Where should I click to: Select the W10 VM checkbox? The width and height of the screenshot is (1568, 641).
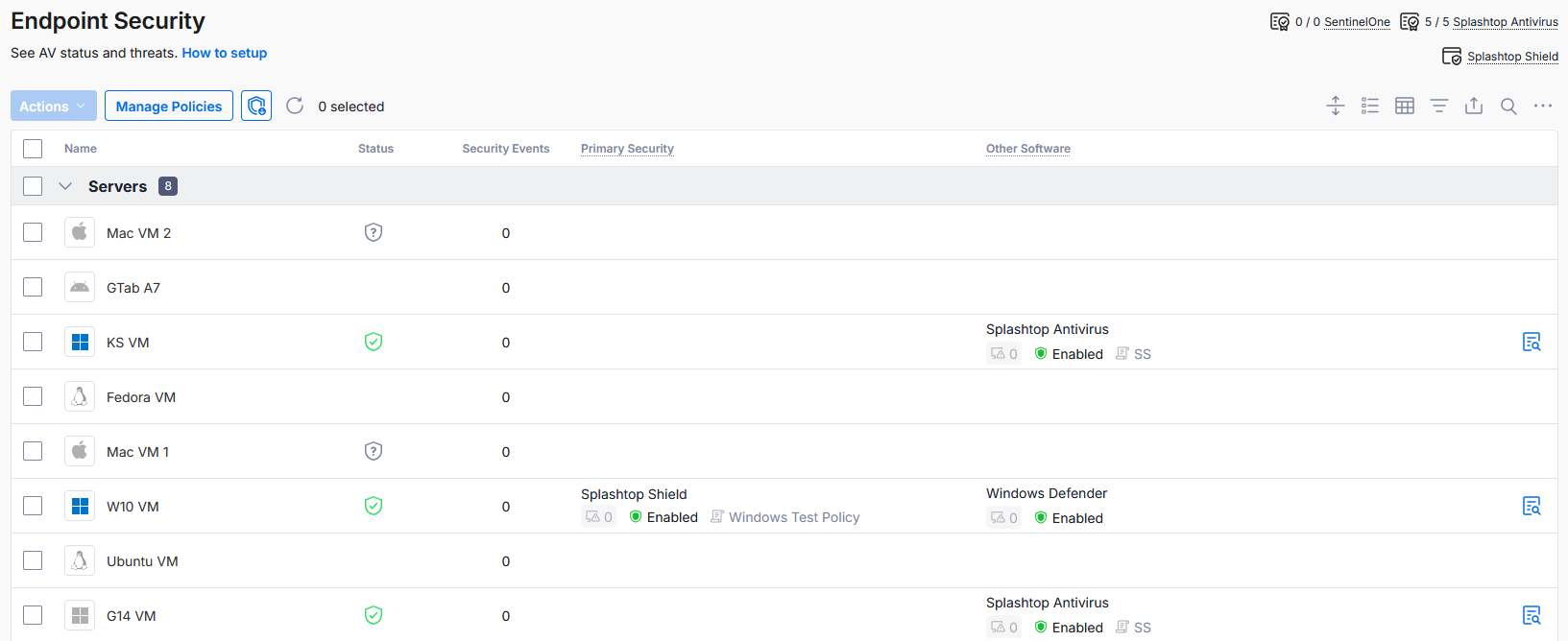[x=33, y=506]
